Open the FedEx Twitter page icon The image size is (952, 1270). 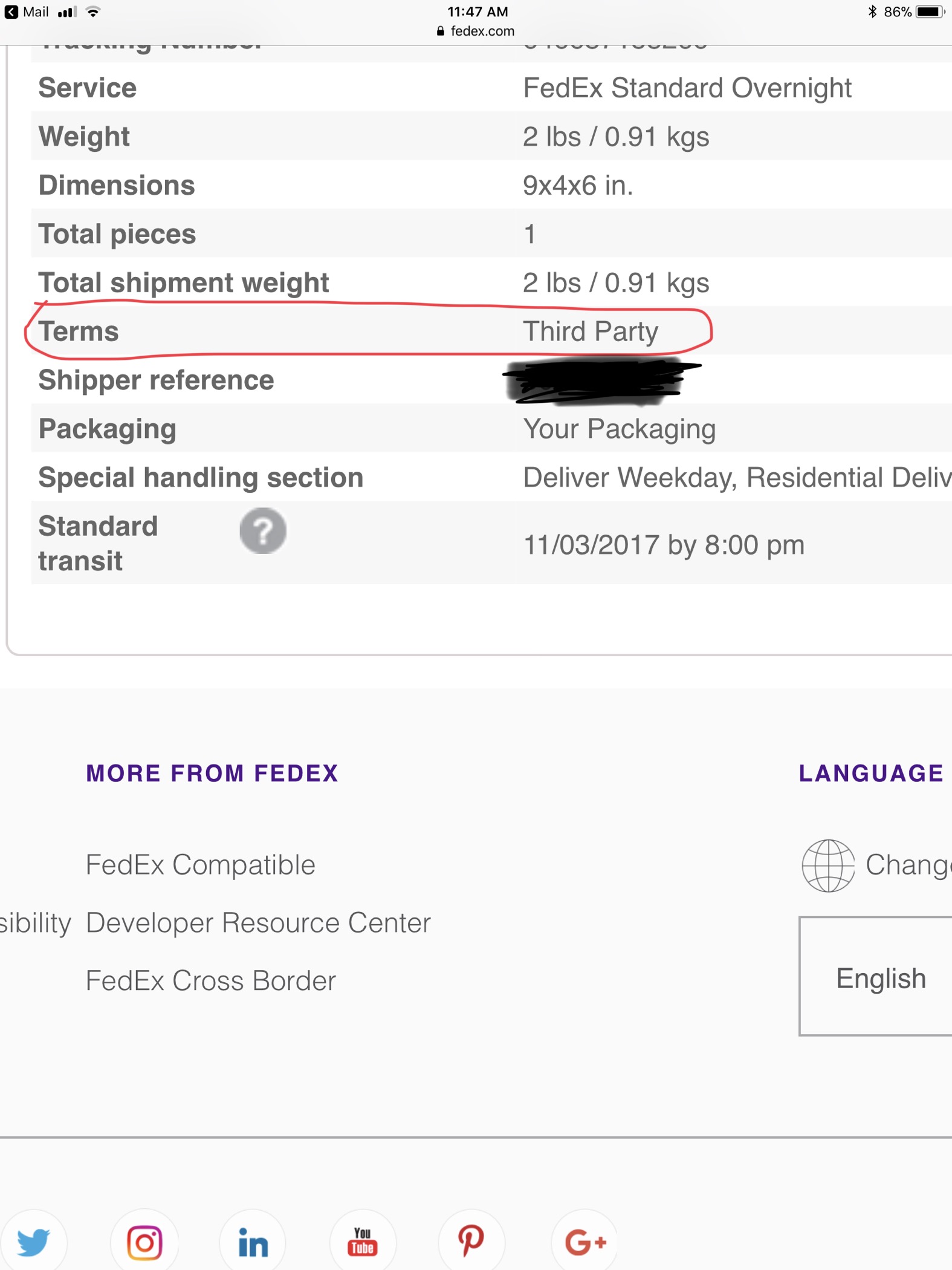click(x=33, y=1242)
